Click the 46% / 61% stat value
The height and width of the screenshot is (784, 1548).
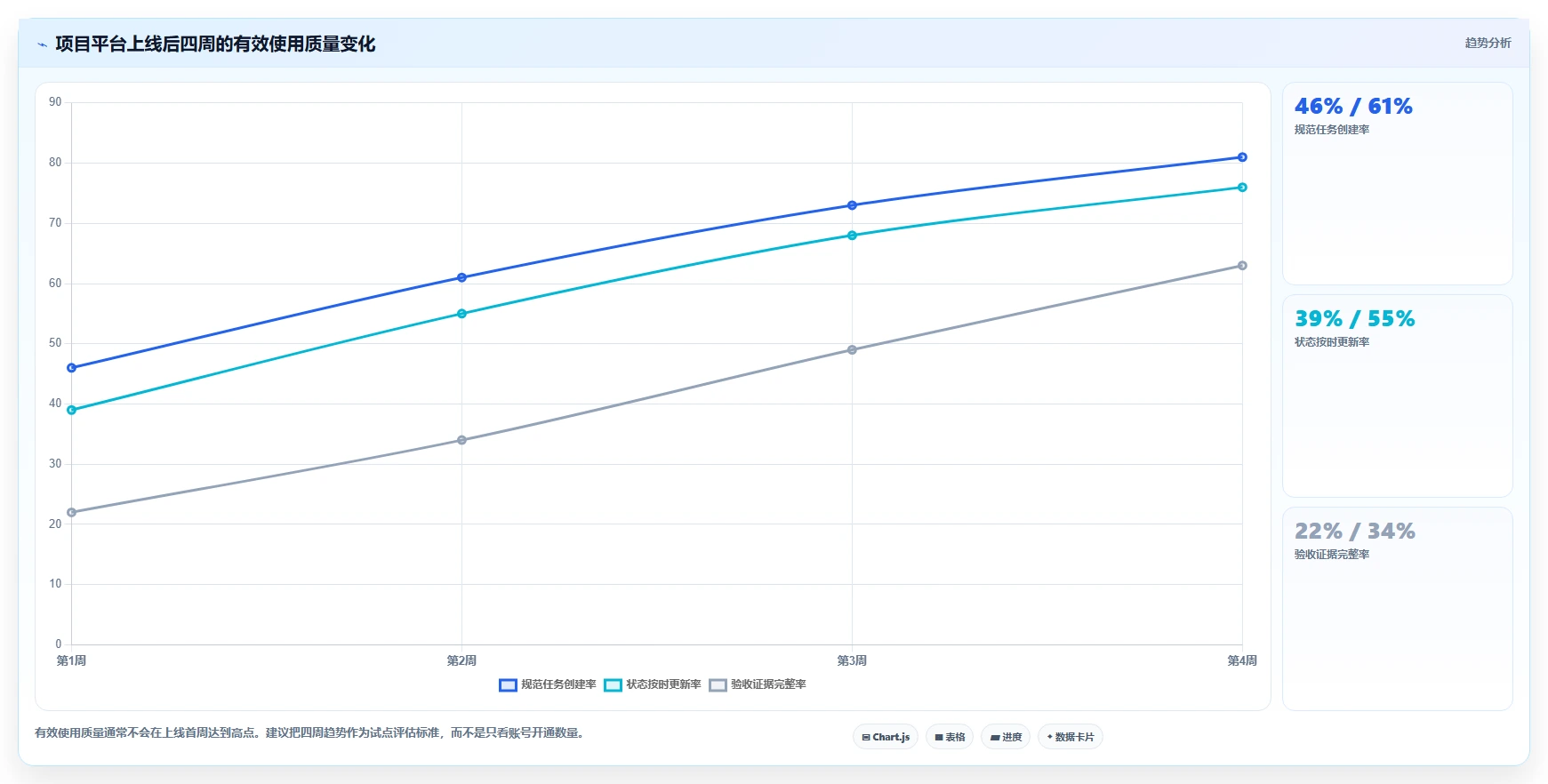point(1353,107)
